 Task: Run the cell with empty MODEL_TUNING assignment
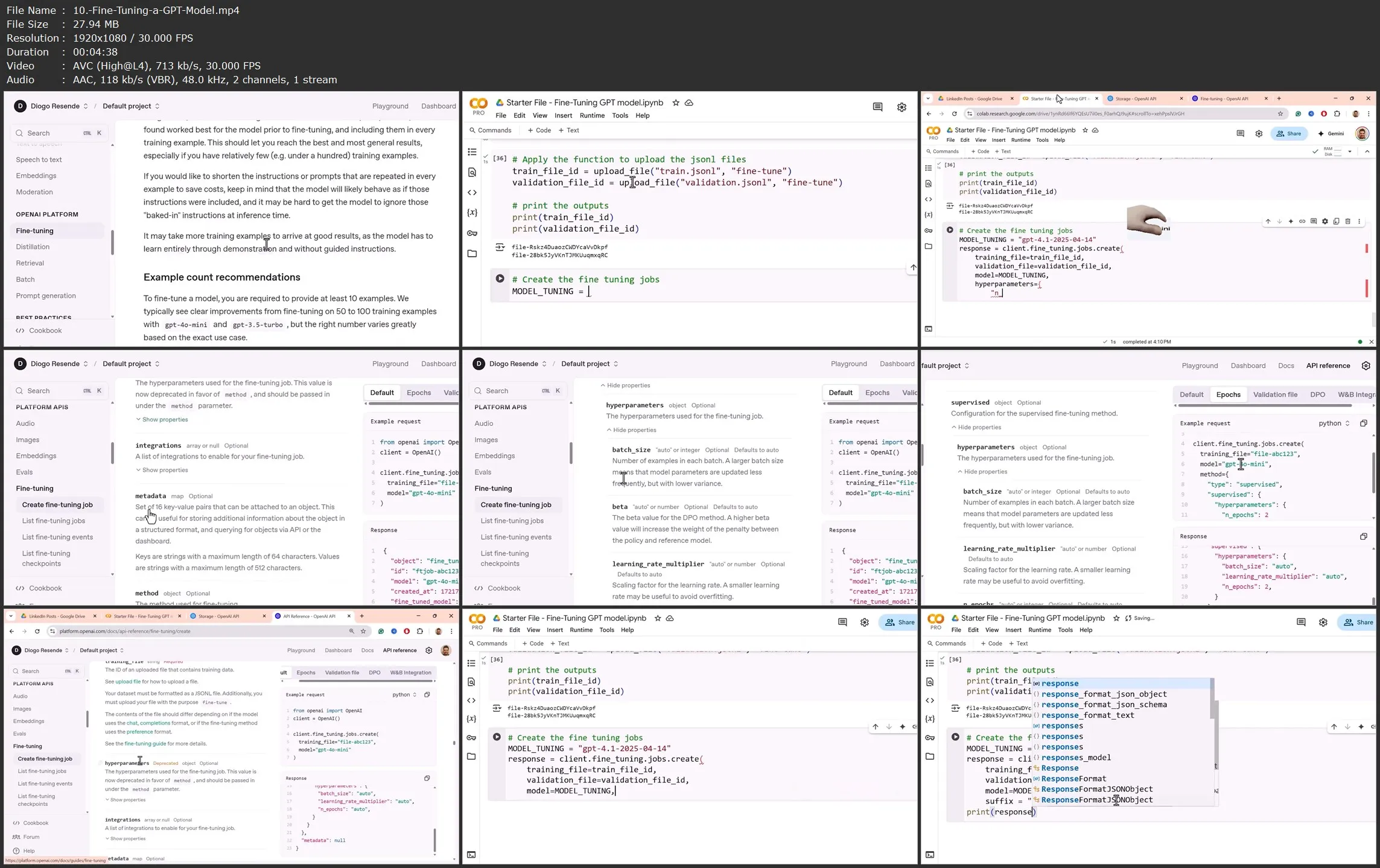click(x=500, y=279)
